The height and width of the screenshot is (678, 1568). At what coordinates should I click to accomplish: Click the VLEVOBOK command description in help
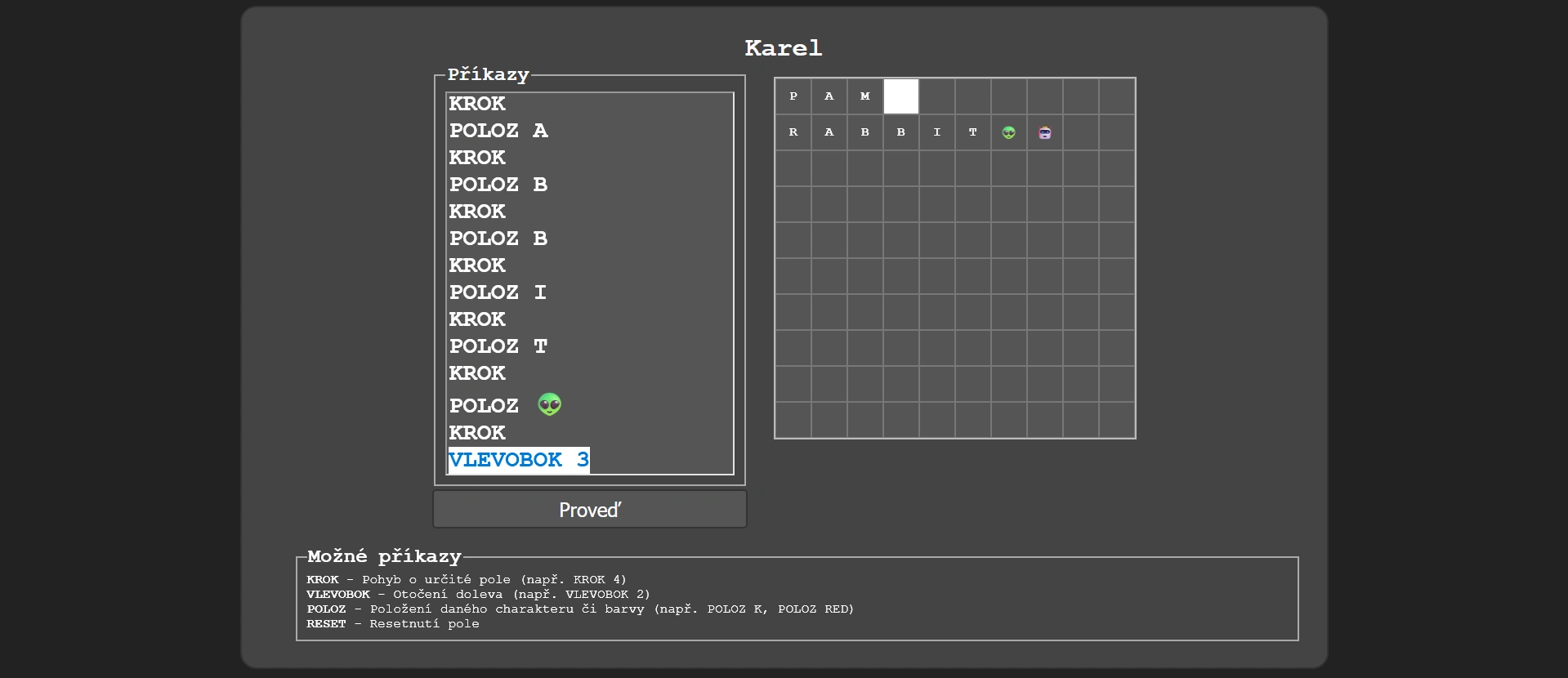(x=478, y=595)
